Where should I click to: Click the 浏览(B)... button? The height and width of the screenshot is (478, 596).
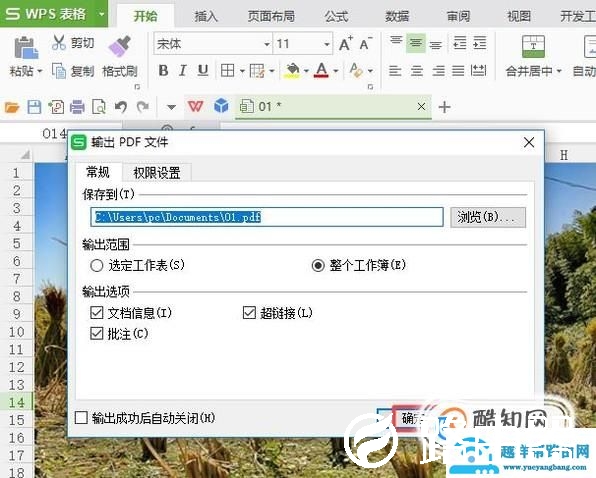pos(488,217)
